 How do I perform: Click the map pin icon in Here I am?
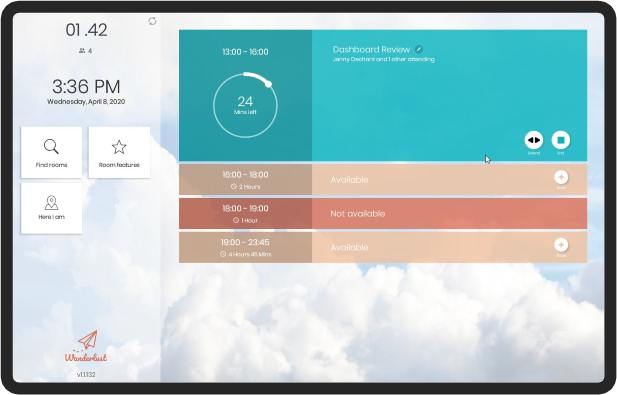[52, 203]
